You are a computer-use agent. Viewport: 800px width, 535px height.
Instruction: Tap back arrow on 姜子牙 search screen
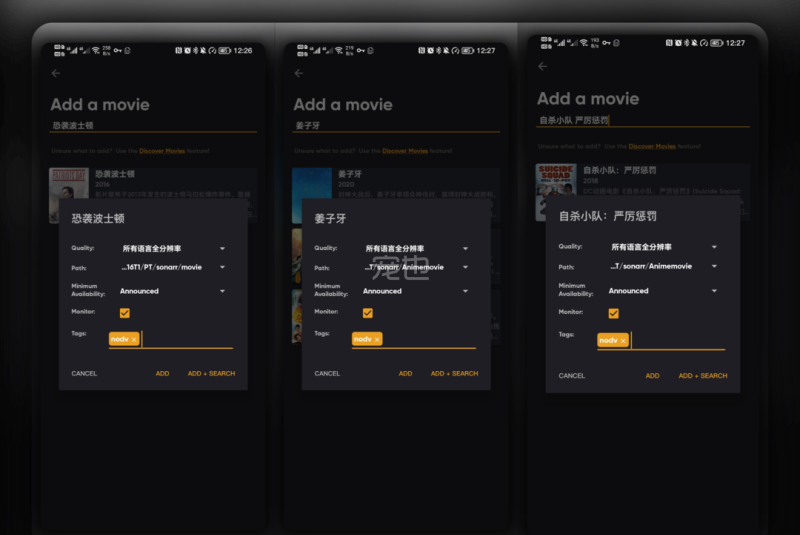point(298,73)
